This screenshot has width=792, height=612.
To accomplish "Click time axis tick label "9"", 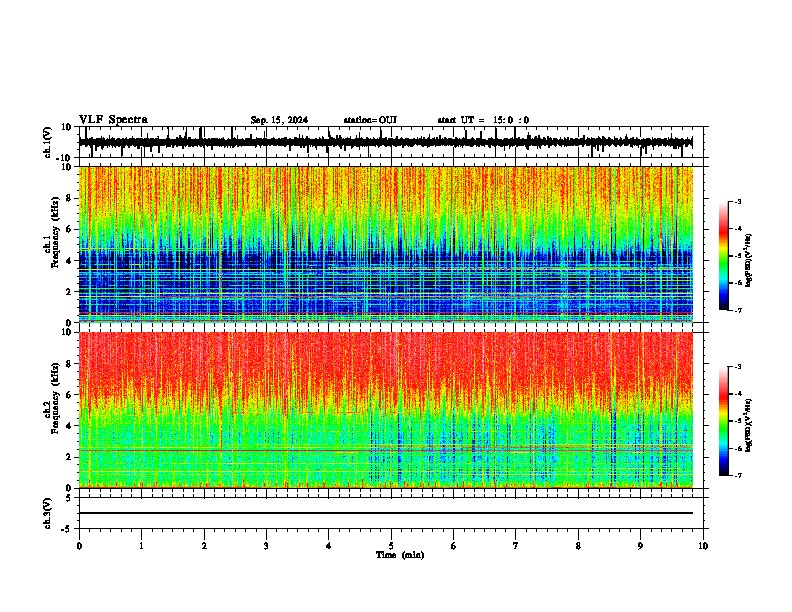I will click(x=640, y=546).
